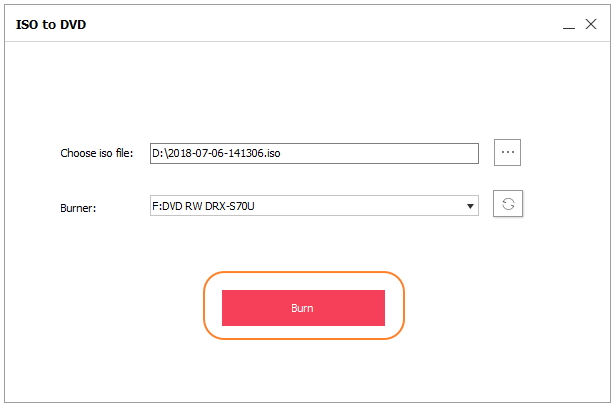Minimize the ISO to DVD window

(567, 24)
